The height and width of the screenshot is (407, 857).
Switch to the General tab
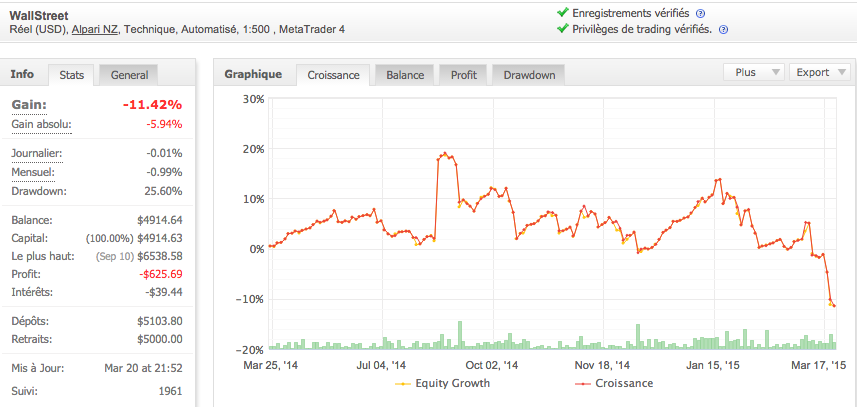coord(129,75)
